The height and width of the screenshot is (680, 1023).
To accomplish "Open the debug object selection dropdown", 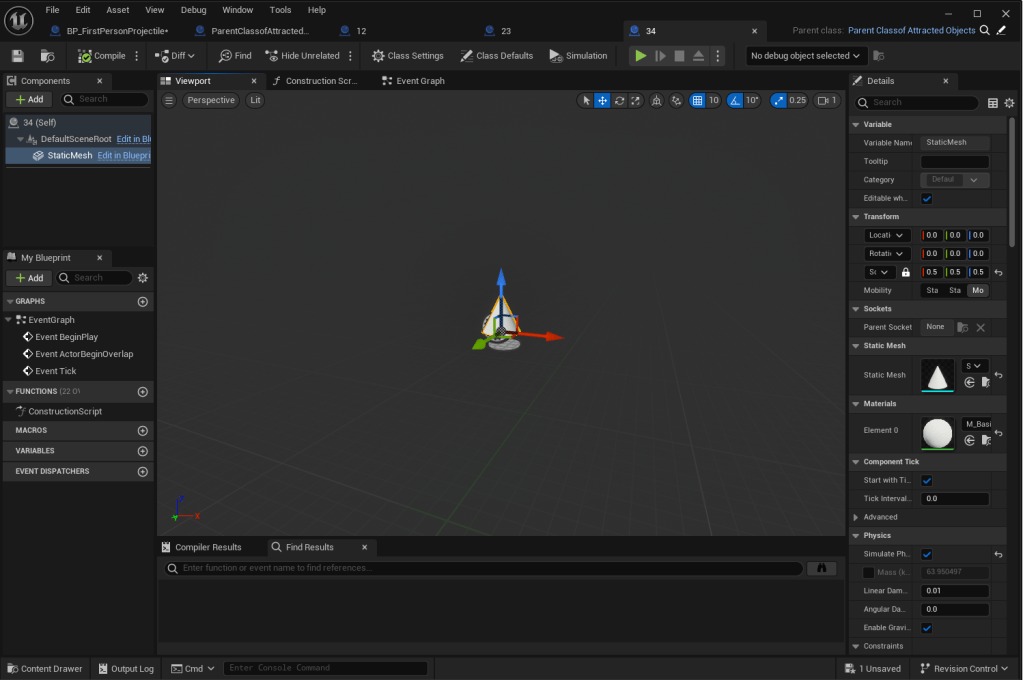I will click(805, 56).
